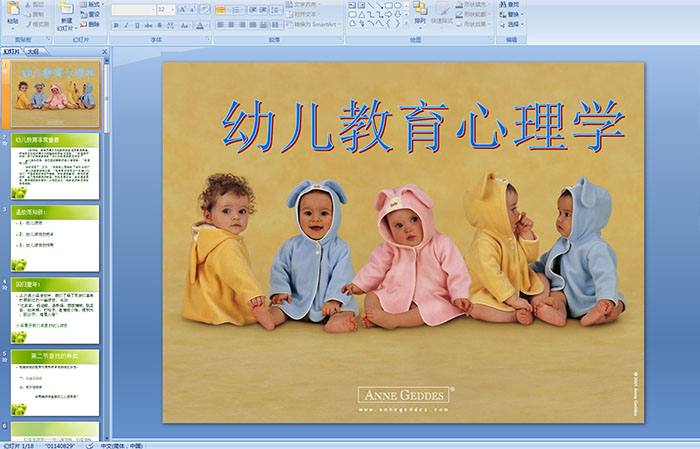Select the rectangle shape in the gallery
Screen dimensions: 700x449
click(x=388, y=5)
